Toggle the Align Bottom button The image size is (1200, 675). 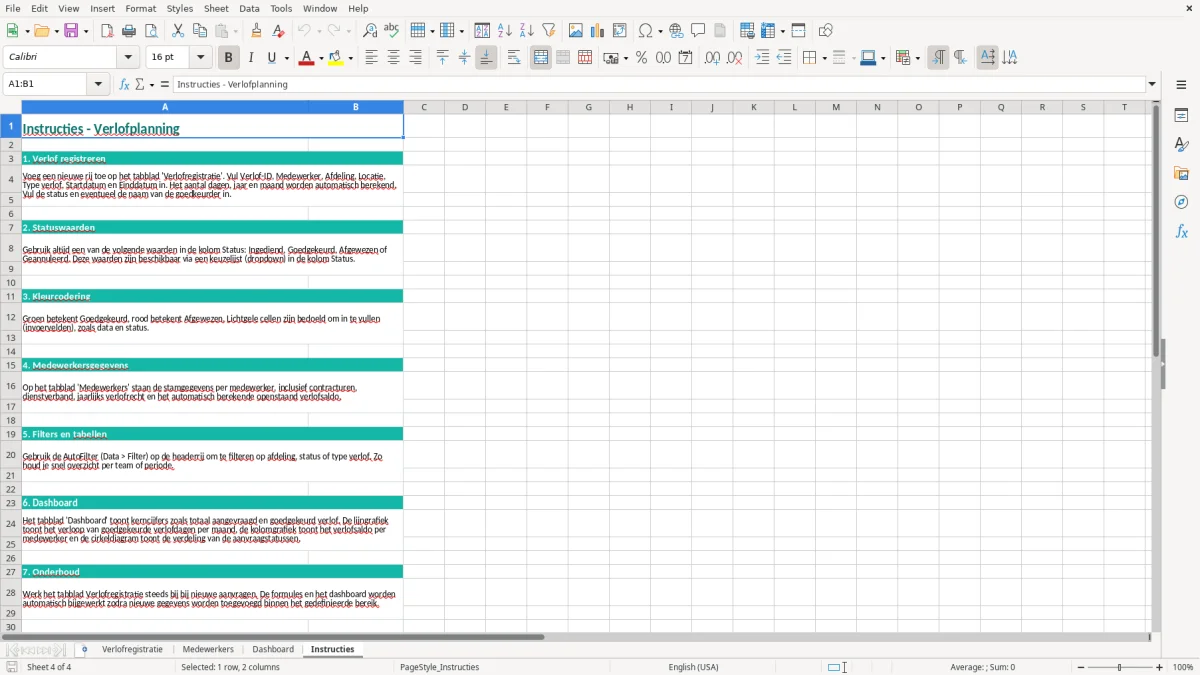point(486,58)
